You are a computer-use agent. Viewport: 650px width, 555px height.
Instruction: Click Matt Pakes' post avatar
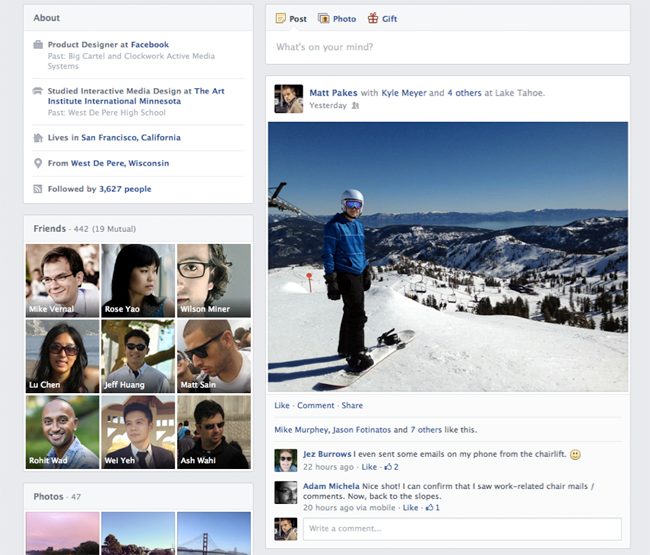pyautogui.click(x=289, y=99)
